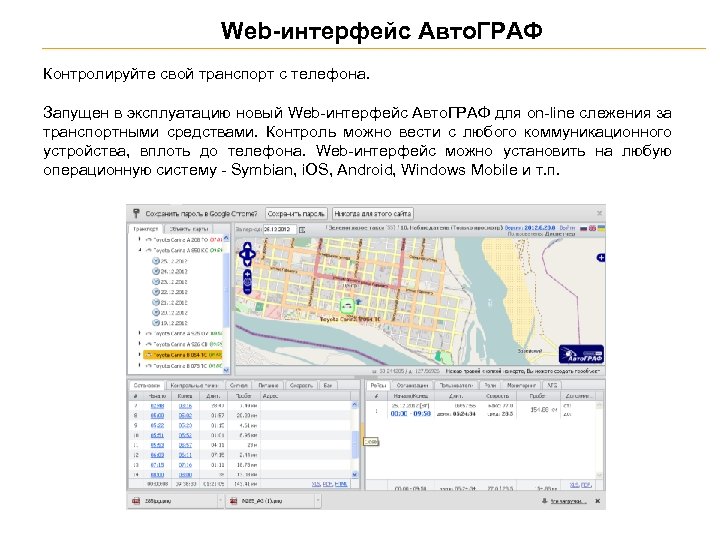Open the 'Пользователи' tab
Viewport: 720px width, 540px height.
point(456,385)
